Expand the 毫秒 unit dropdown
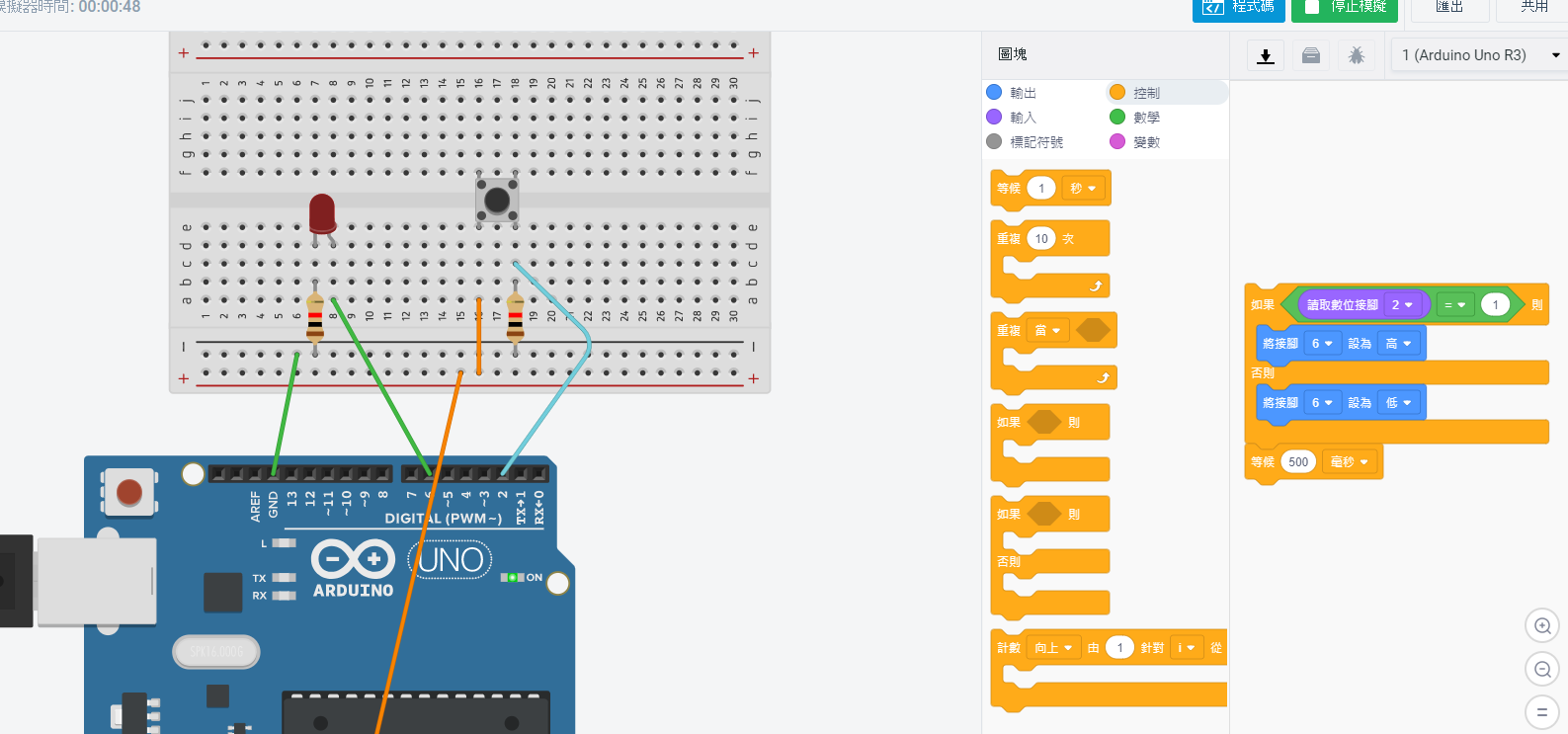Viewport: 1568px width, 734px height. coord(1349,462)
